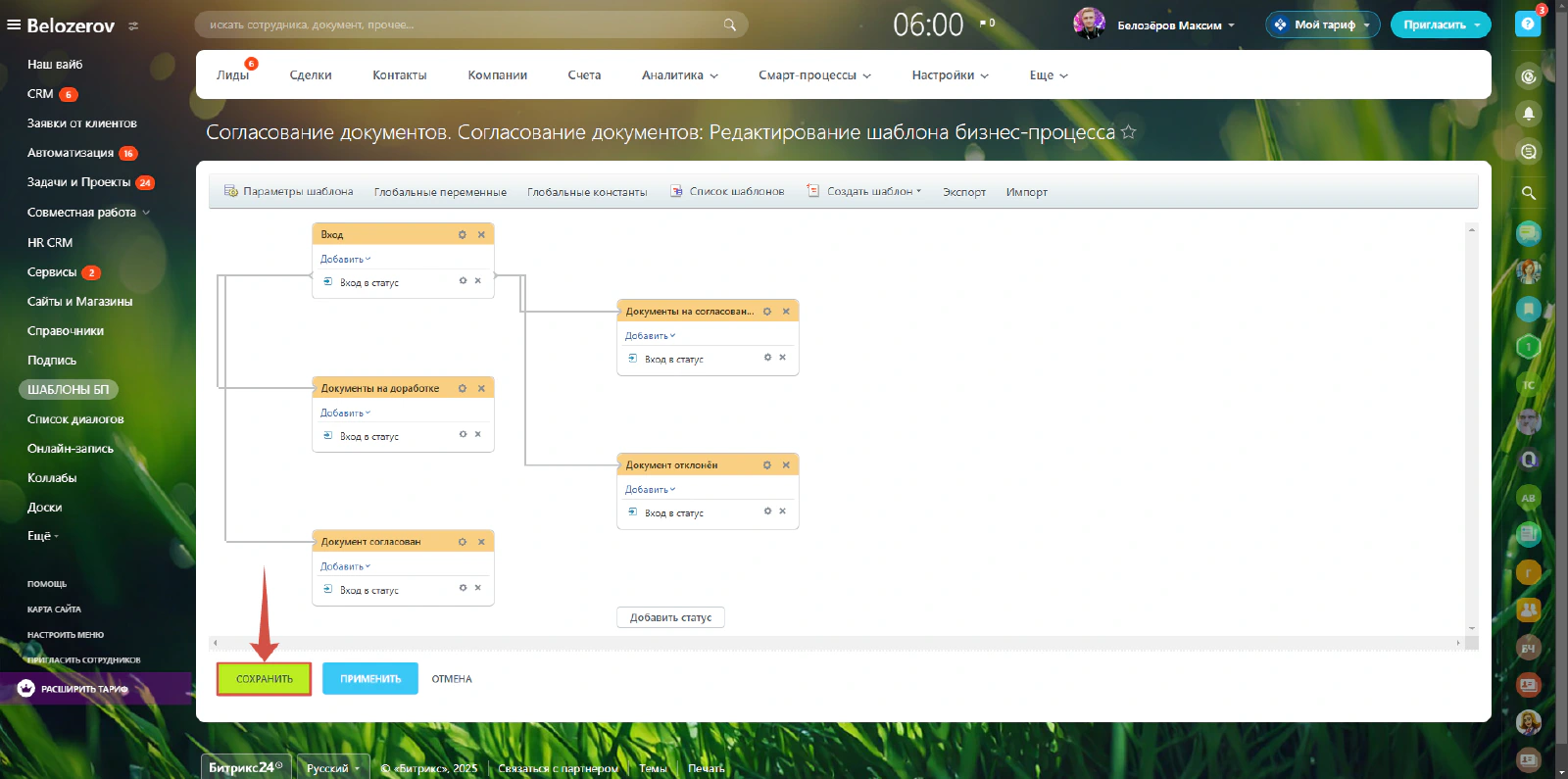Click the Добавить статус button
The height and width of the screenshot is (779, 1568).
(670, 617)
